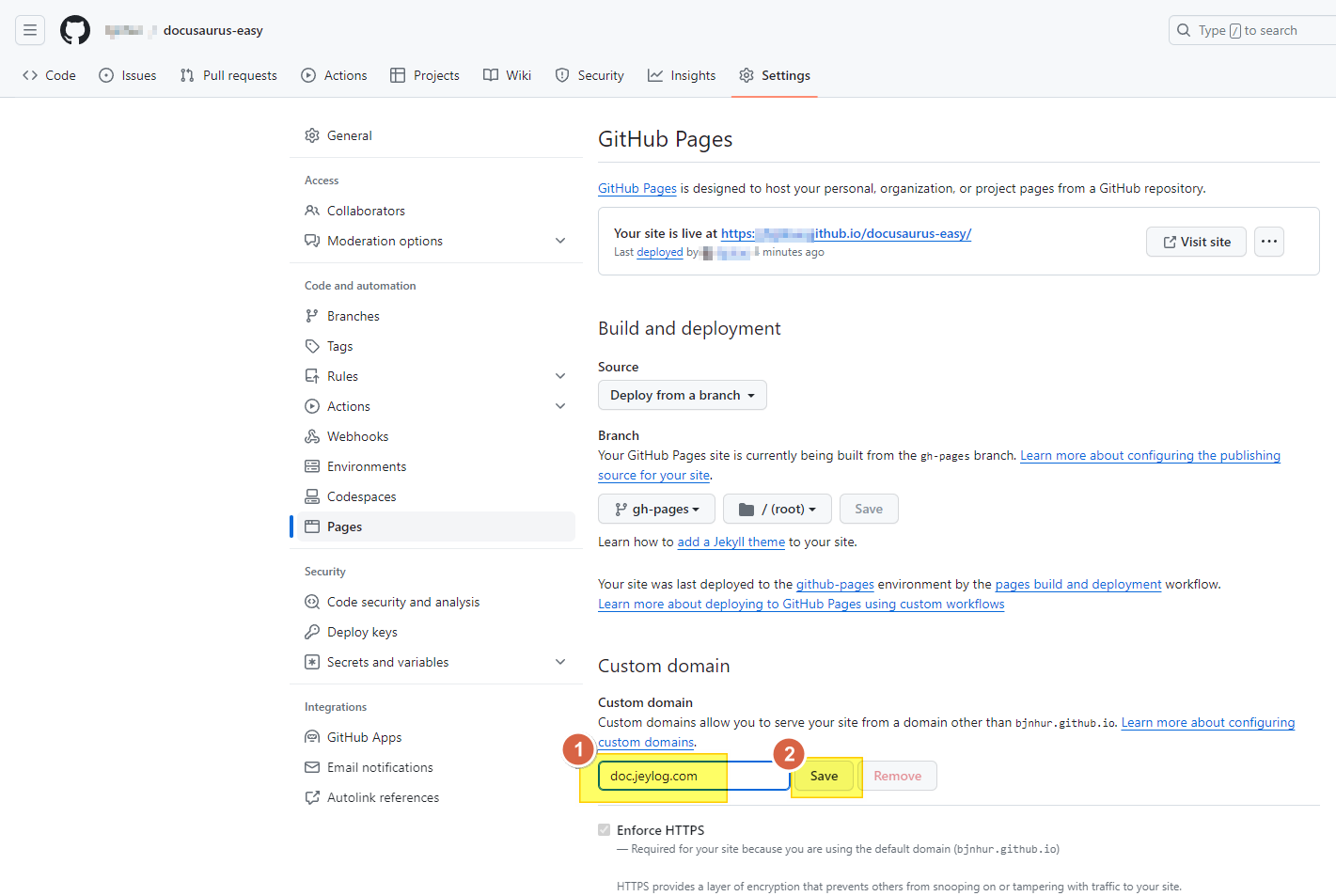This screenshot has width=1336, height=896.
Task: Open the Security tab
Action: point(589,75)
